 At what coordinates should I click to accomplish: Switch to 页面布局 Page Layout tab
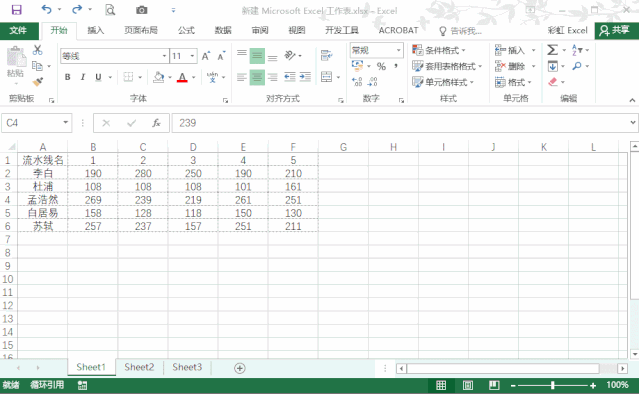coord(141,31)
